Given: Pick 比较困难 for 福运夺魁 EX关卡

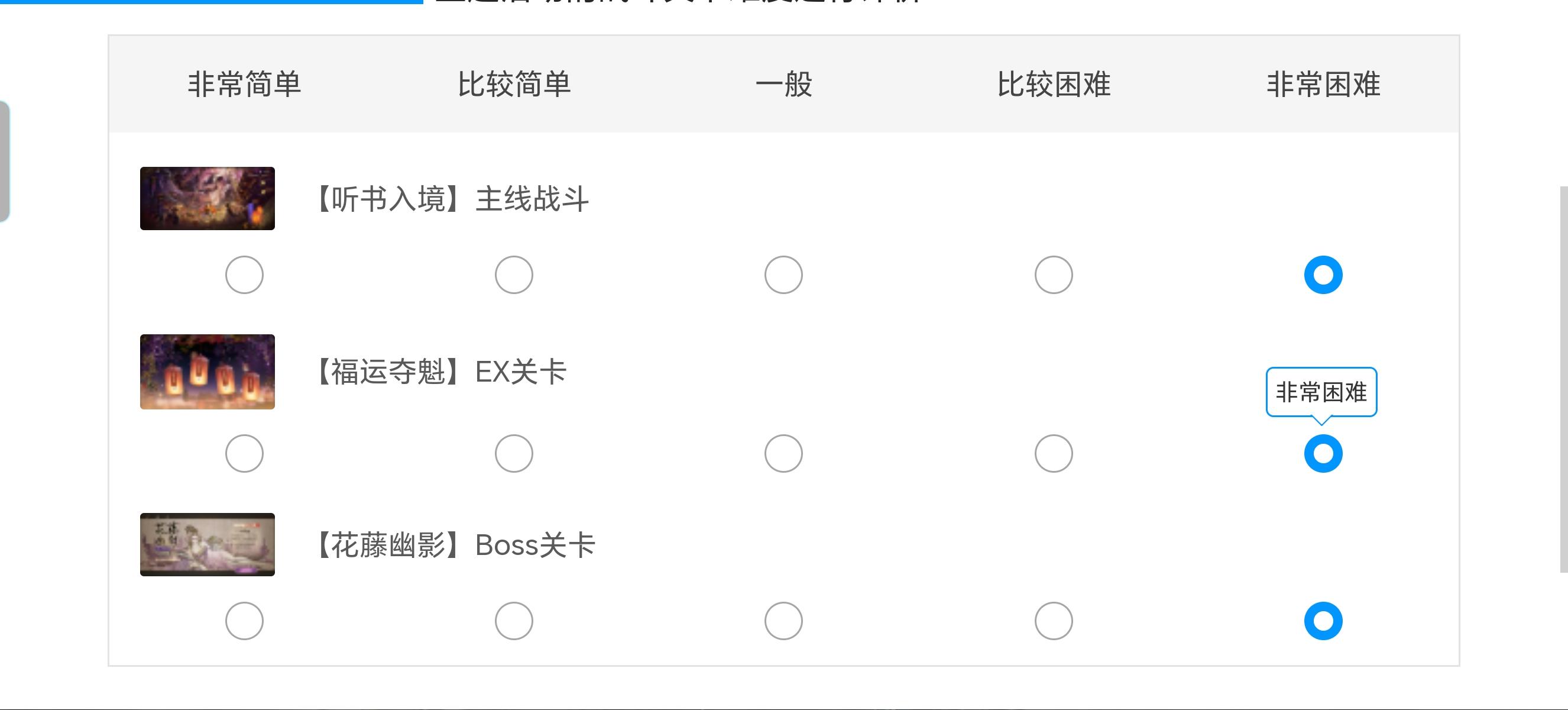Looking at the screenshot, I should point(1053,454).
